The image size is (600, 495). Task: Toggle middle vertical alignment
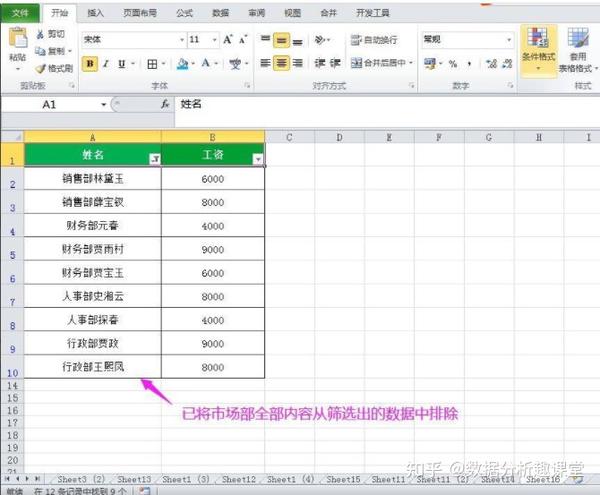click(281, 40)
